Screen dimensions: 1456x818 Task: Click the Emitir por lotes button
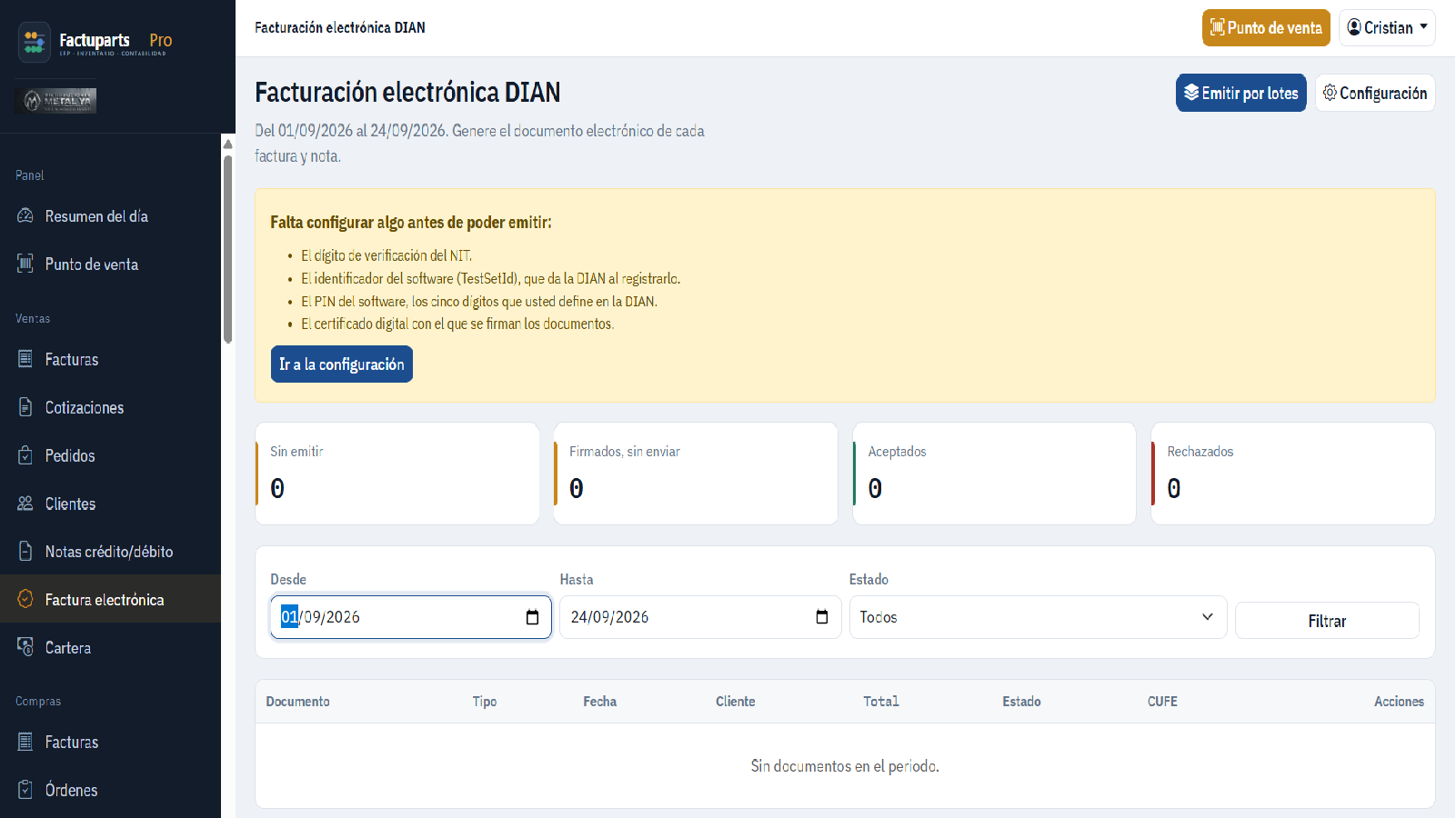pos(1241,93)
